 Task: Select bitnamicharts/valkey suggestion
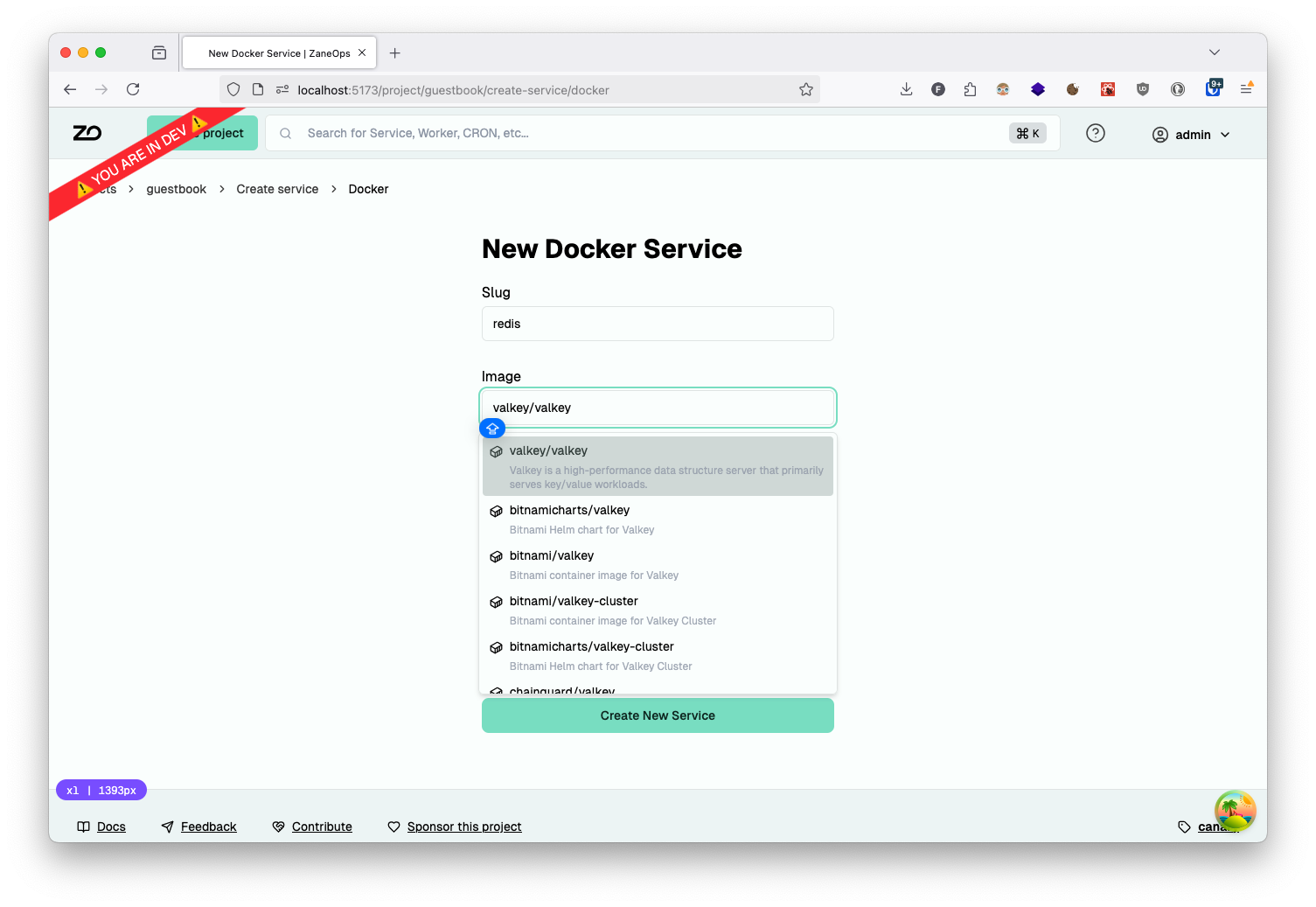[658, 519]
